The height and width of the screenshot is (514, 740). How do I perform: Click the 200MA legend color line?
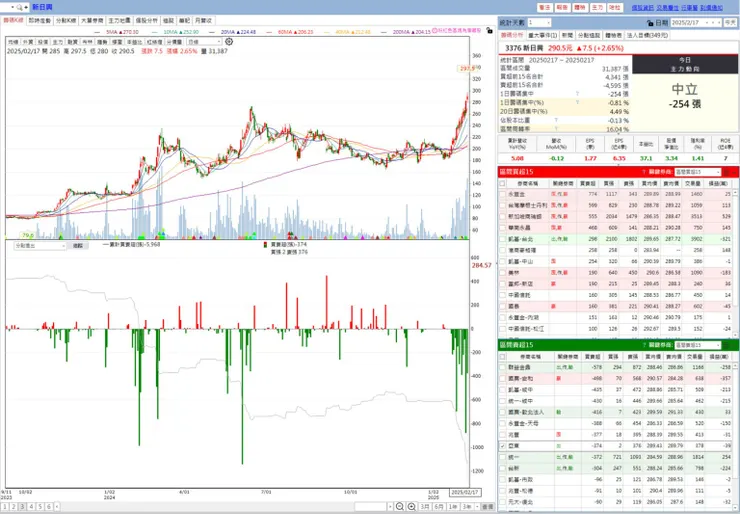[x=386, y=32]
